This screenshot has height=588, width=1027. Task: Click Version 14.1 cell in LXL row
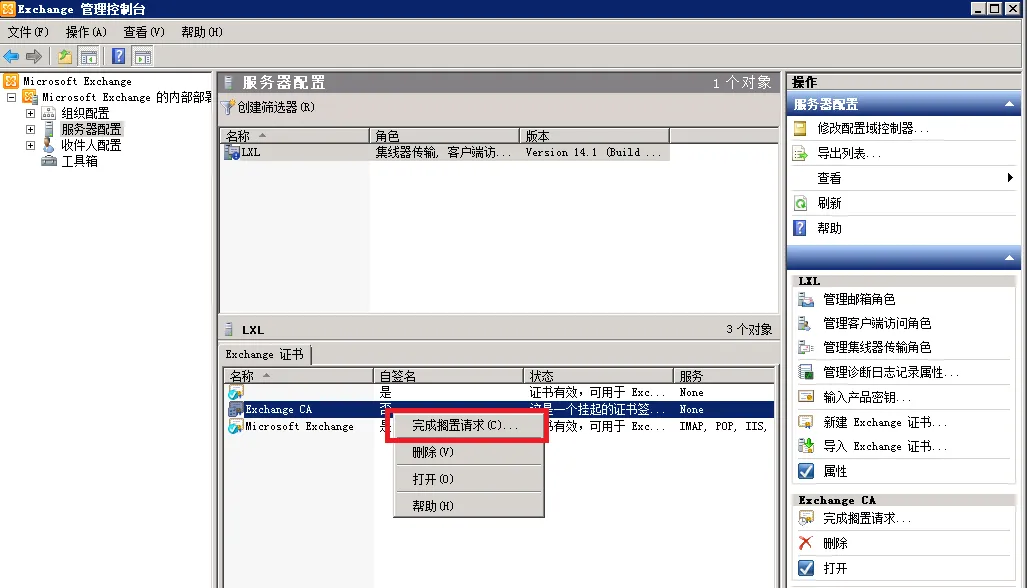pyautogui.click(x=593, y=152)
